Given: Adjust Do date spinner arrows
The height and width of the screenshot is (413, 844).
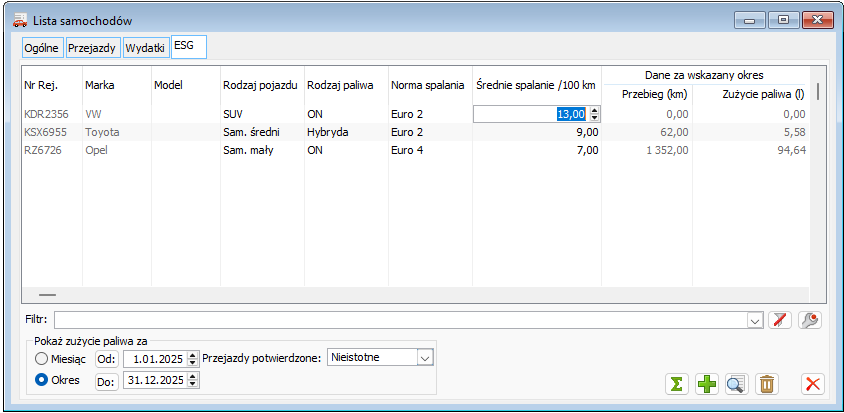Looking at the screenshot, I should 193,380.
